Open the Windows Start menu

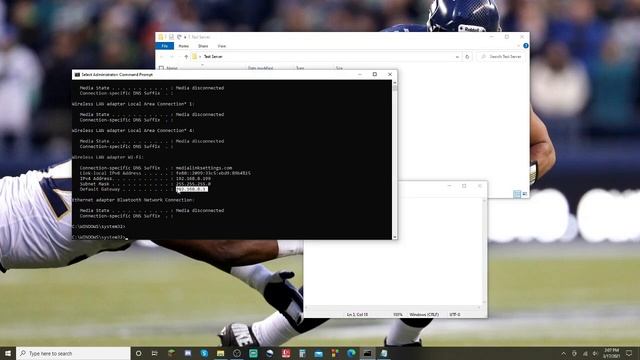(x=8, y=353)
